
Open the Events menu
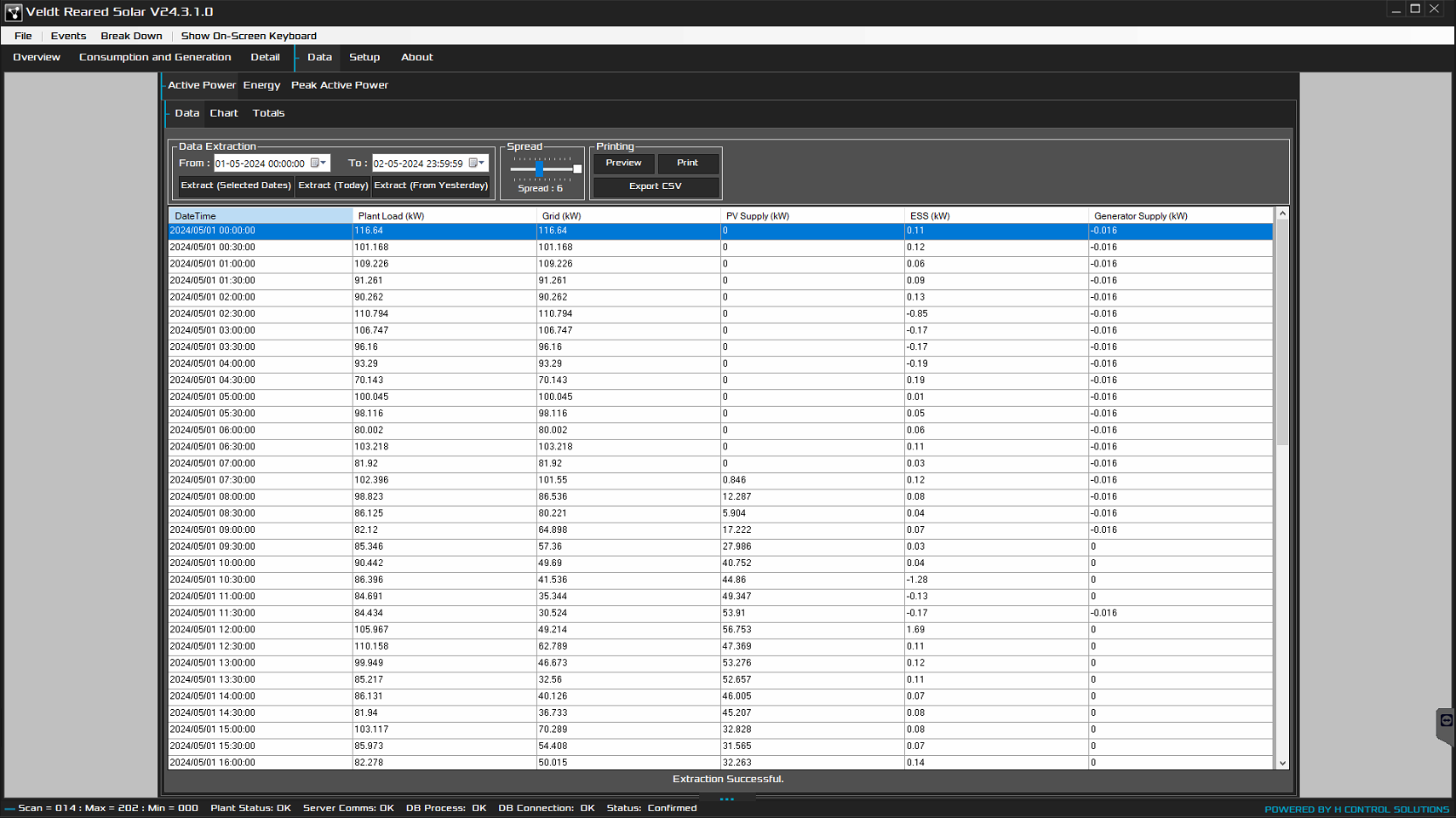[68, 36]
